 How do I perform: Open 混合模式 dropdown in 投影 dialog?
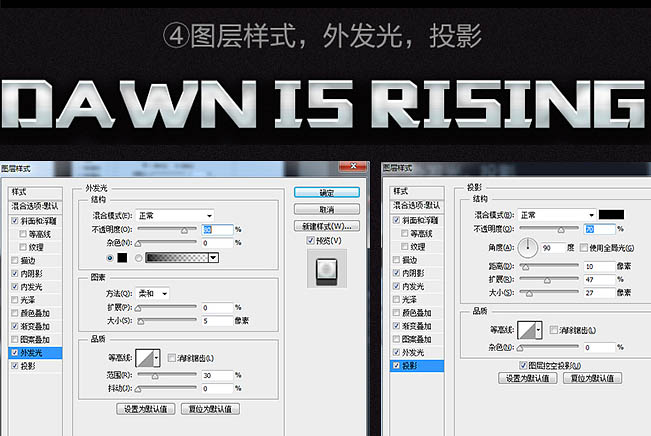tap(557, 215)
